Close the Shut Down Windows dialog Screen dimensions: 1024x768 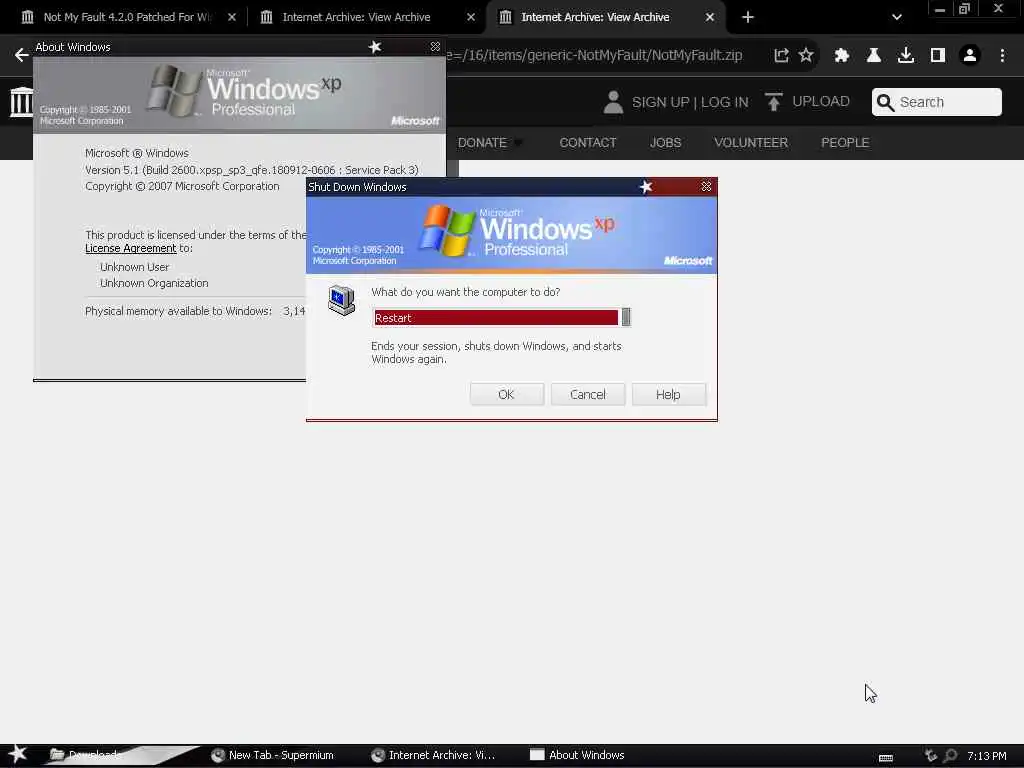tap(706, 187)
